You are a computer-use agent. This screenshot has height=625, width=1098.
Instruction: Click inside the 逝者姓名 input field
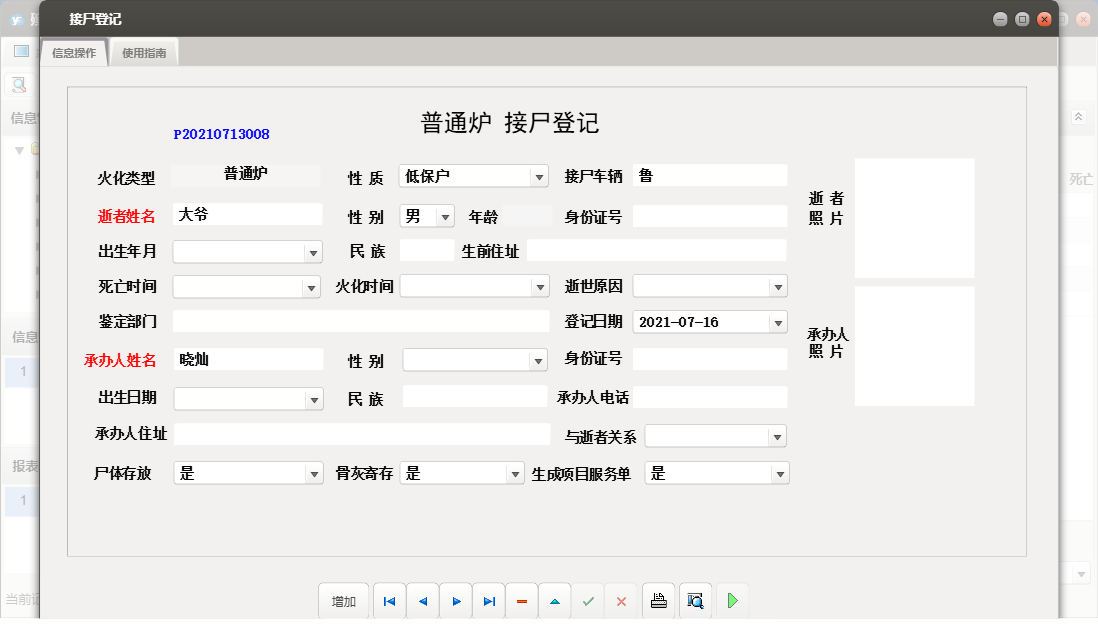tap(247, 214)
